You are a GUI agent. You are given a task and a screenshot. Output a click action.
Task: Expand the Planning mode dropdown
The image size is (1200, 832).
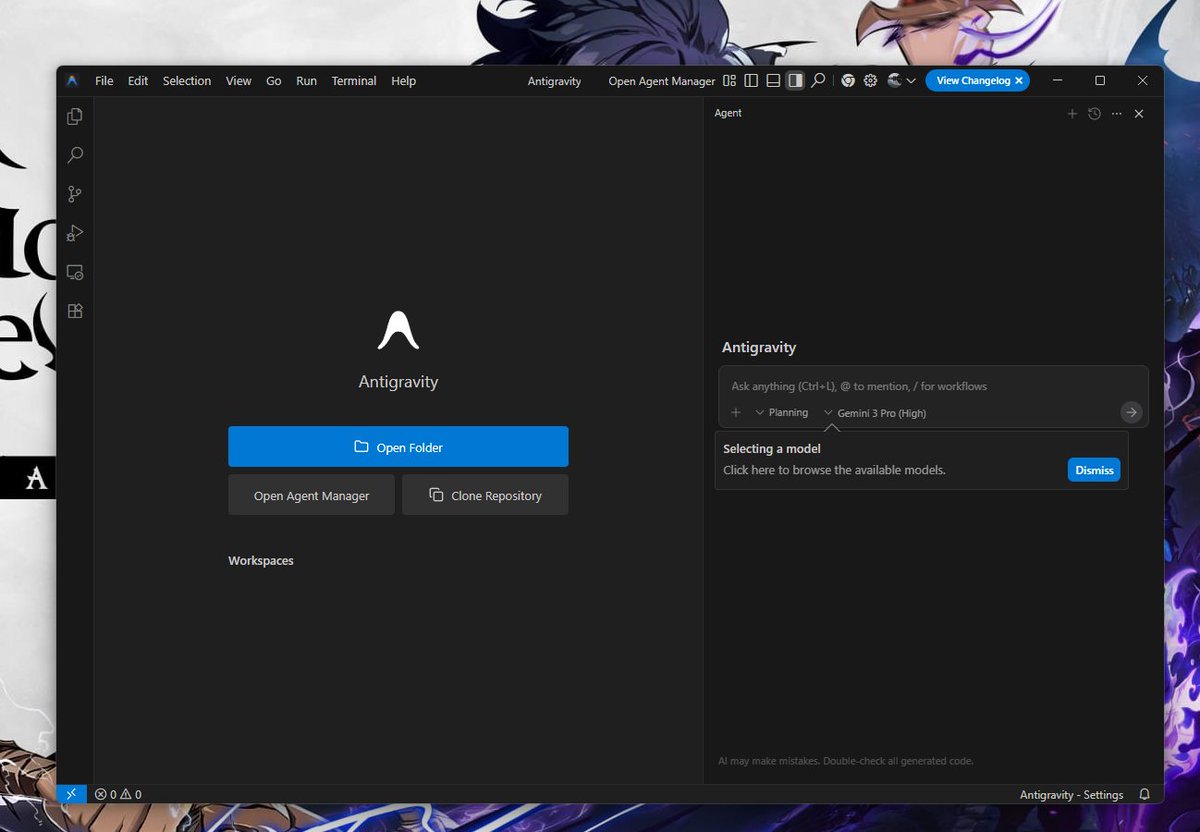click(x=781, y=412)
